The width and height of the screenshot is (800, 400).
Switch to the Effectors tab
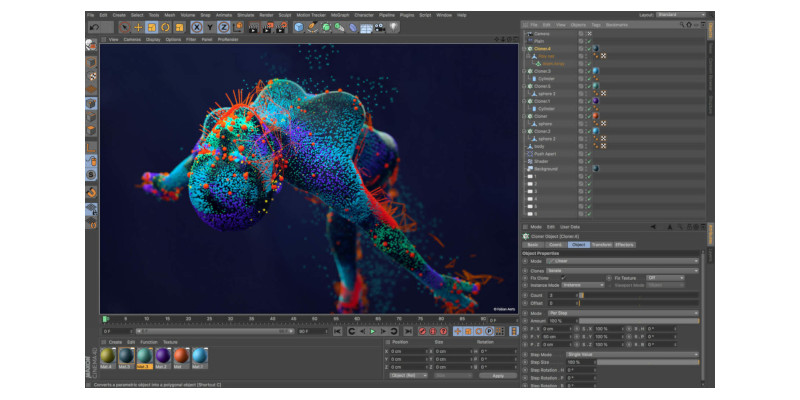tap(624, 245)
